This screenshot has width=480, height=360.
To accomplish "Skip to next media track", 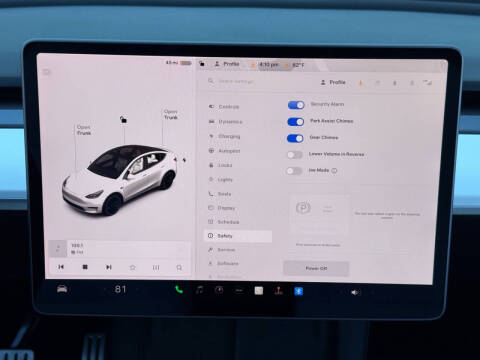I will point(109,267).
